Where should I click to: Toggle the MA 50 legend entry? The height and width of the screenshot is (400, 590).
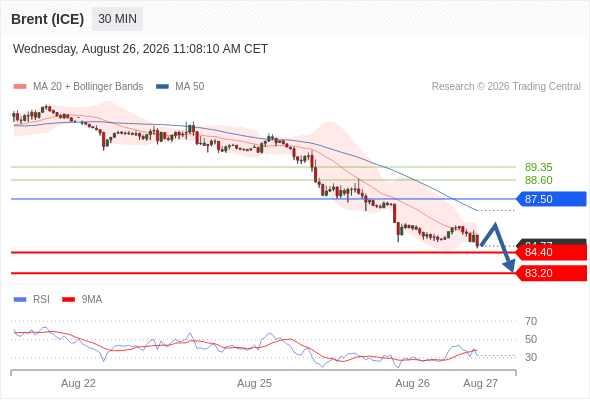click(180, 87)
